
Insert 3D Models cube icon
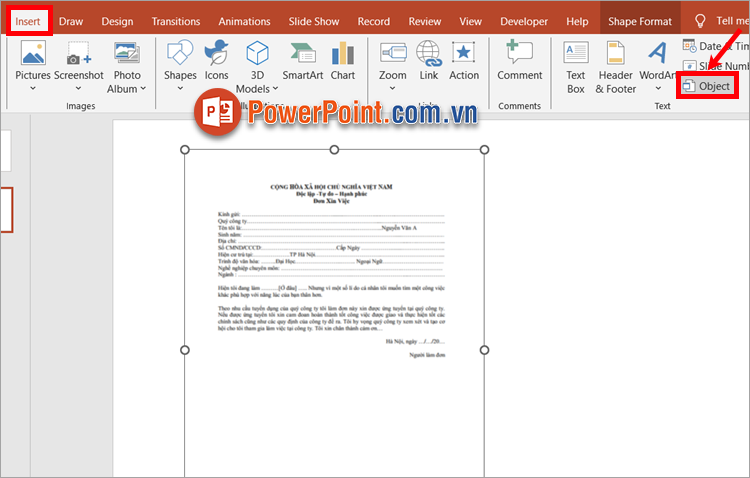tap(257, 53)
